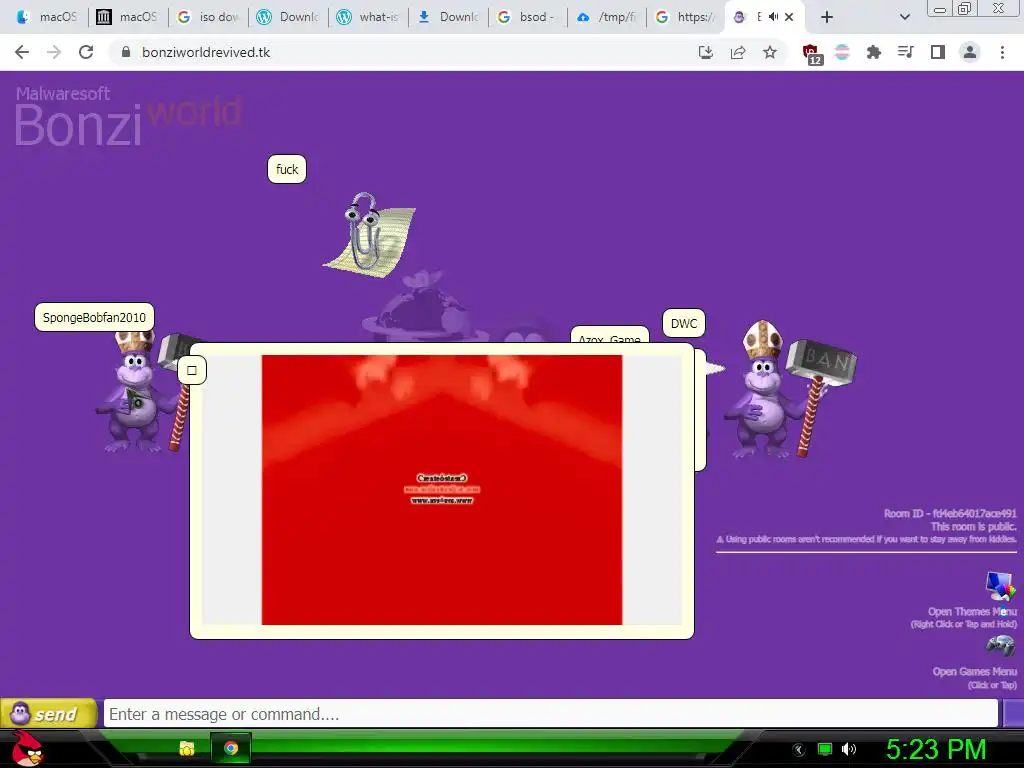Show hidden tray icons arrow

[799, 750]
